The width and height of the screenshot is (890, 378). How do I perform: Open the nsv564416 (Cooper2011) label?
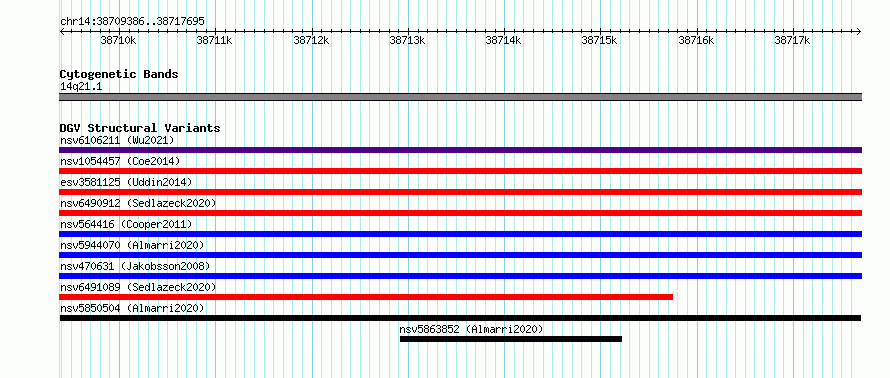(x=126, y=224)
